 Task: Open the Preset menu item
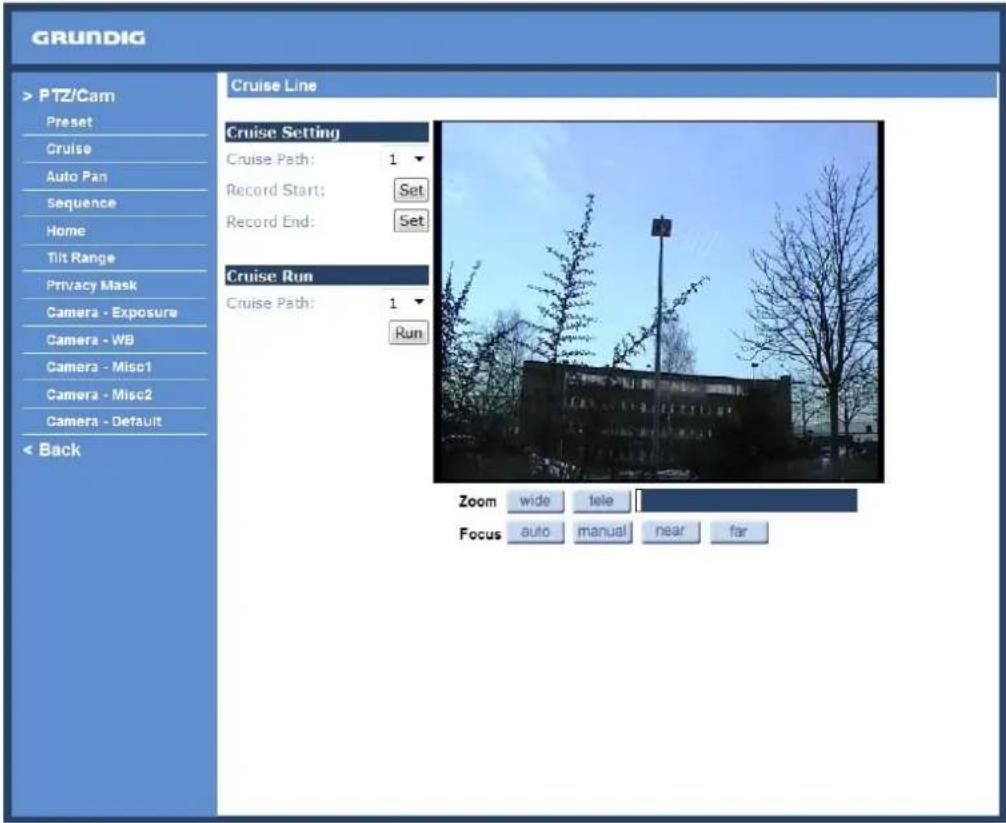click(69, 122)
